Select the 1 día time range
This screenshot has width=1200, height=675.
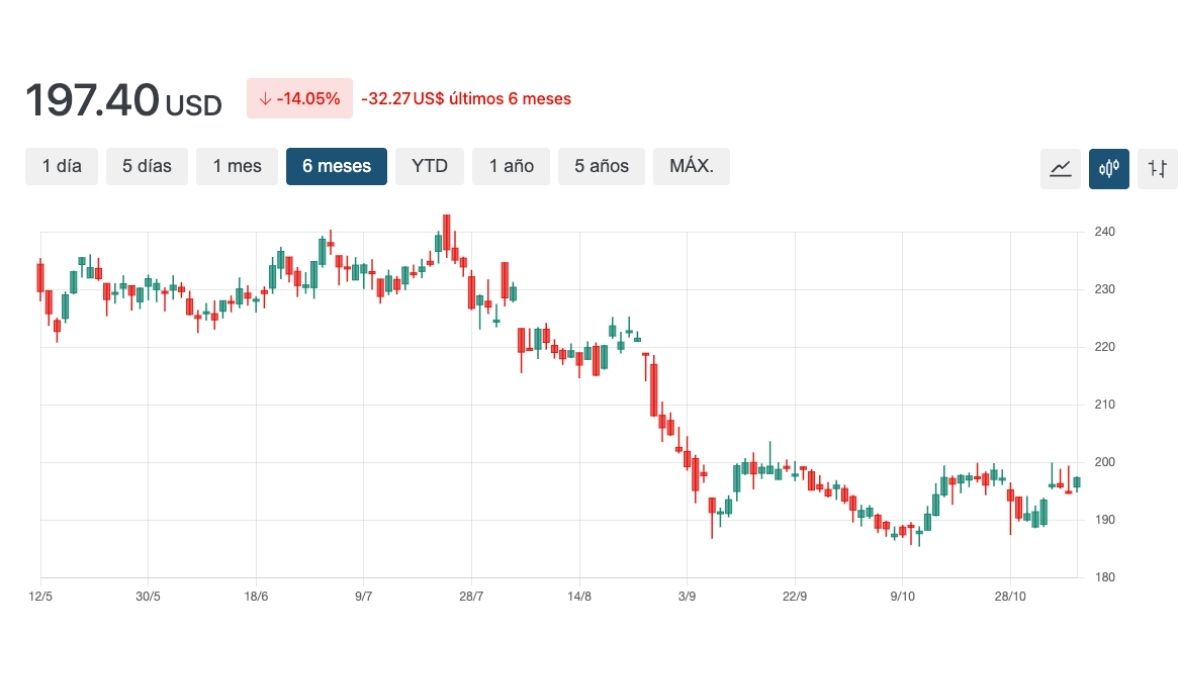click(x=62, y=166)
